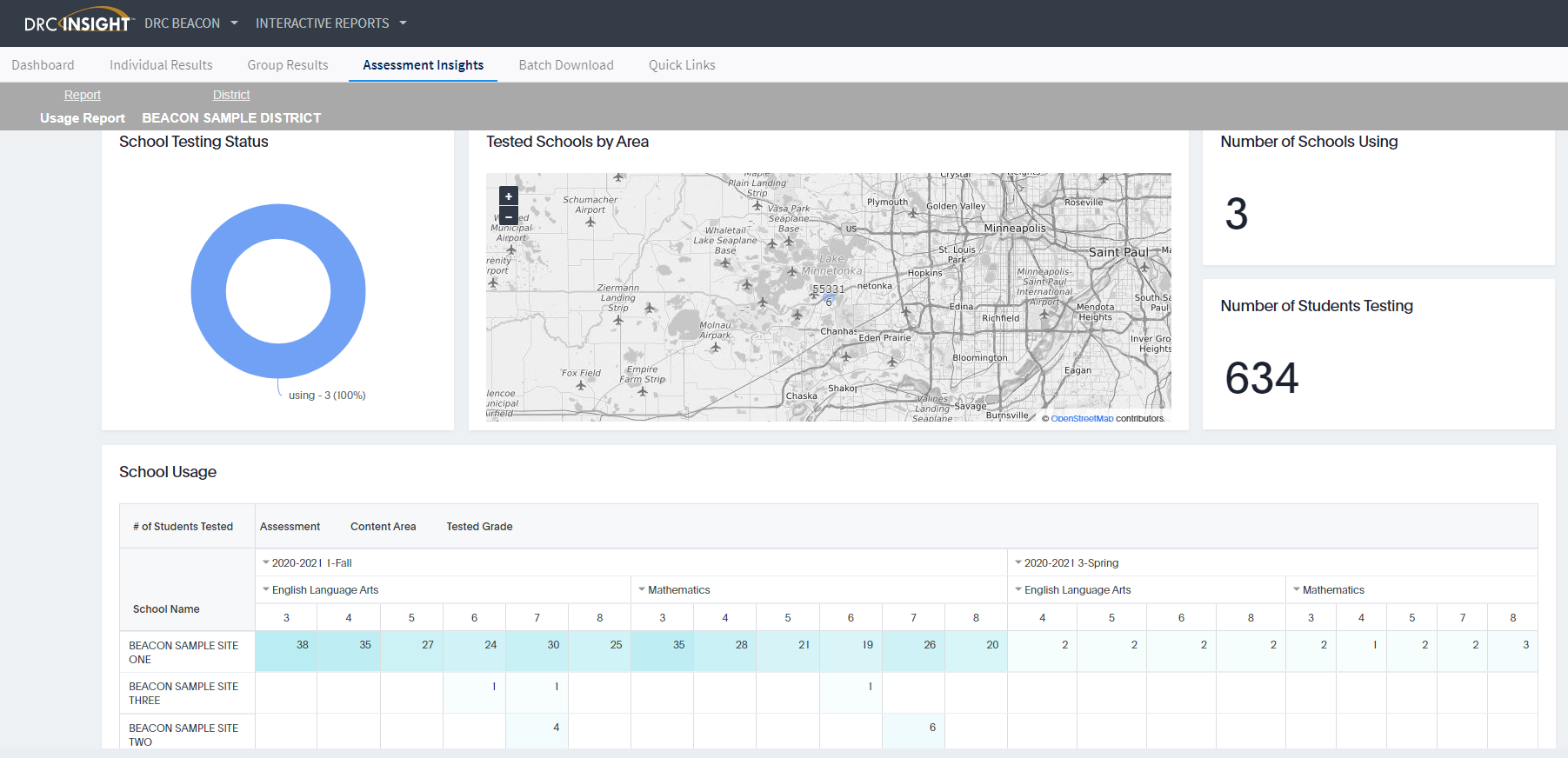Collapse the 2020-2021 3-Spring column group
Image resolution: width=1568 pixels, height=758 pixels.
click(x=1018, y=562)
